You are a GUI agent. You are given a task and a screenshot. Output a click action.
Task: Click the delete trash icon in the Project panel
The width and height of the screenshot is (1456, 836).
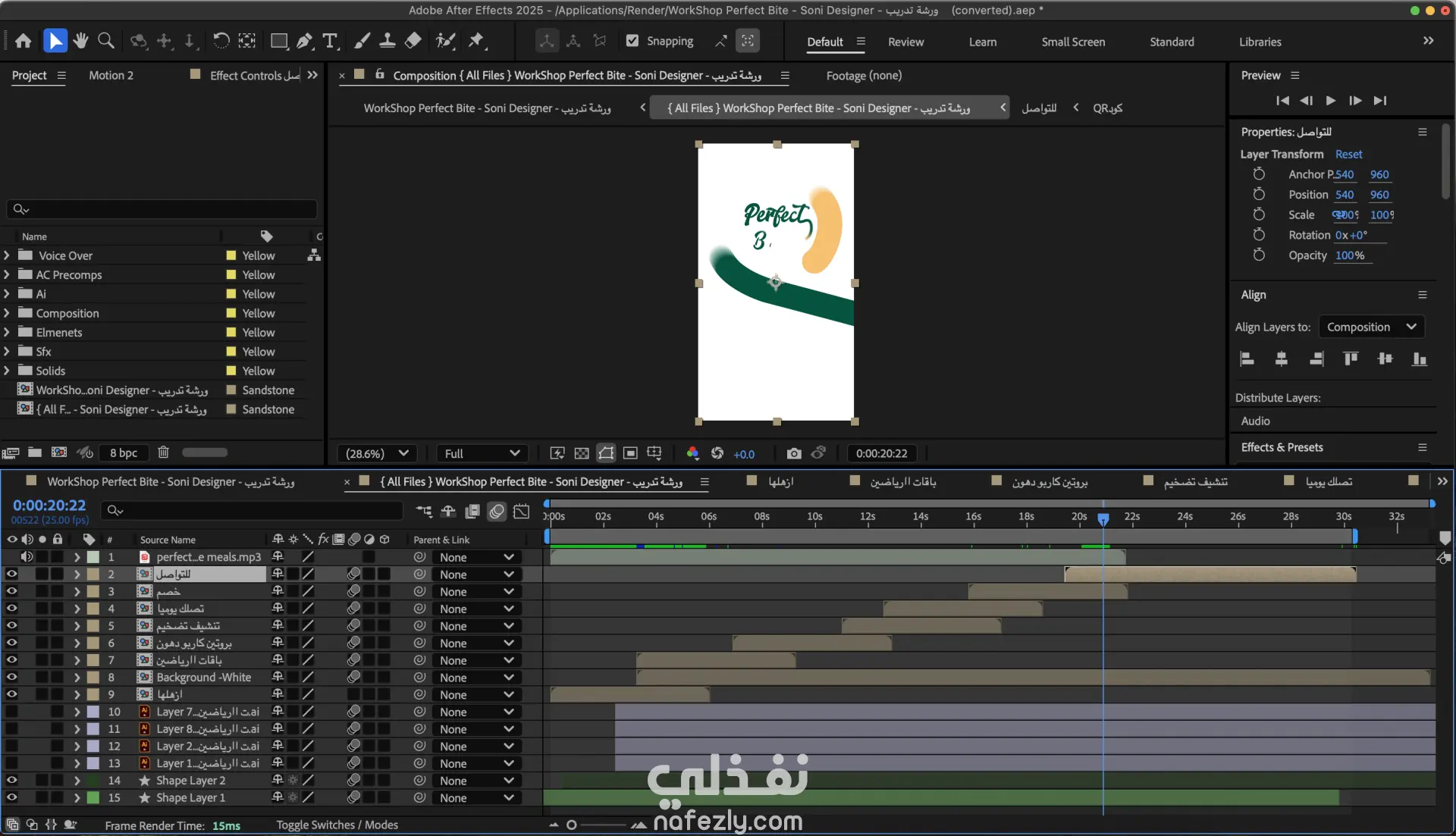[x=163, y=452]
